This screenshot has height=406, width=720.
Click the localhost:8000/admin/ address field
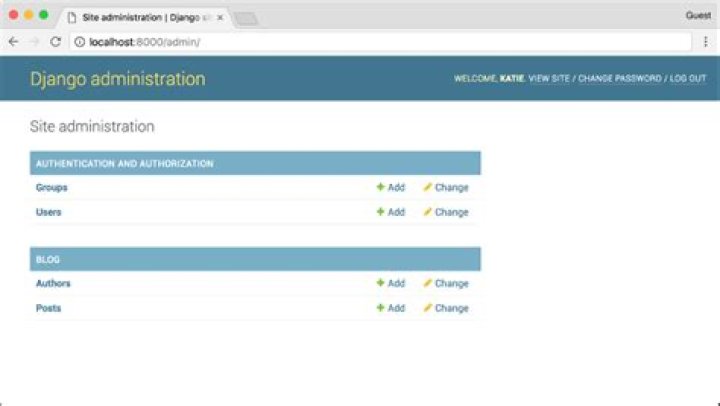coord(380,42)
